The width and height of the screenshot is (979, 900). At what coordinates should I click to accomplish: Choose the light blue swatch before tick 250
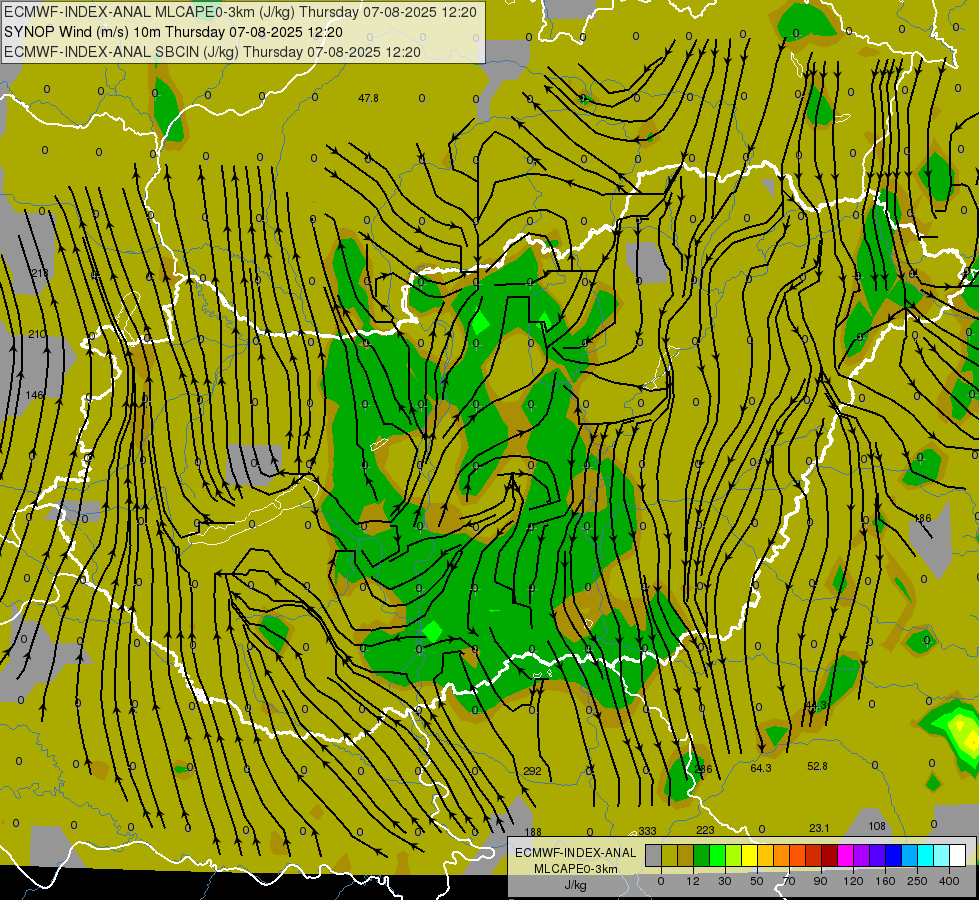(x=909, y=856)
